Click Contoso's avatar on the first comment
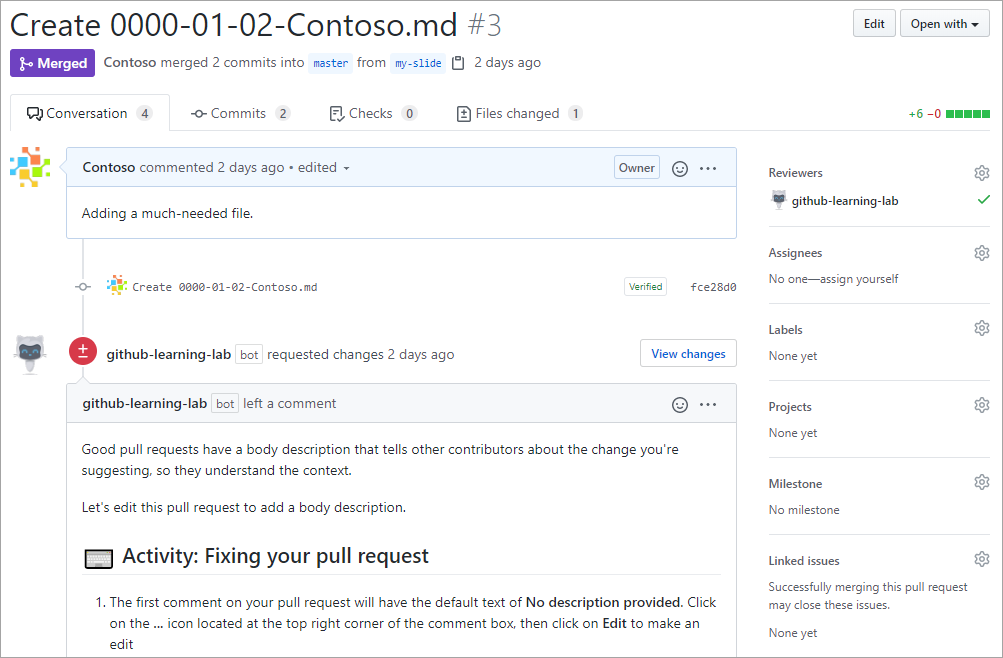The image size is (1003, 658). click(30, 168)
